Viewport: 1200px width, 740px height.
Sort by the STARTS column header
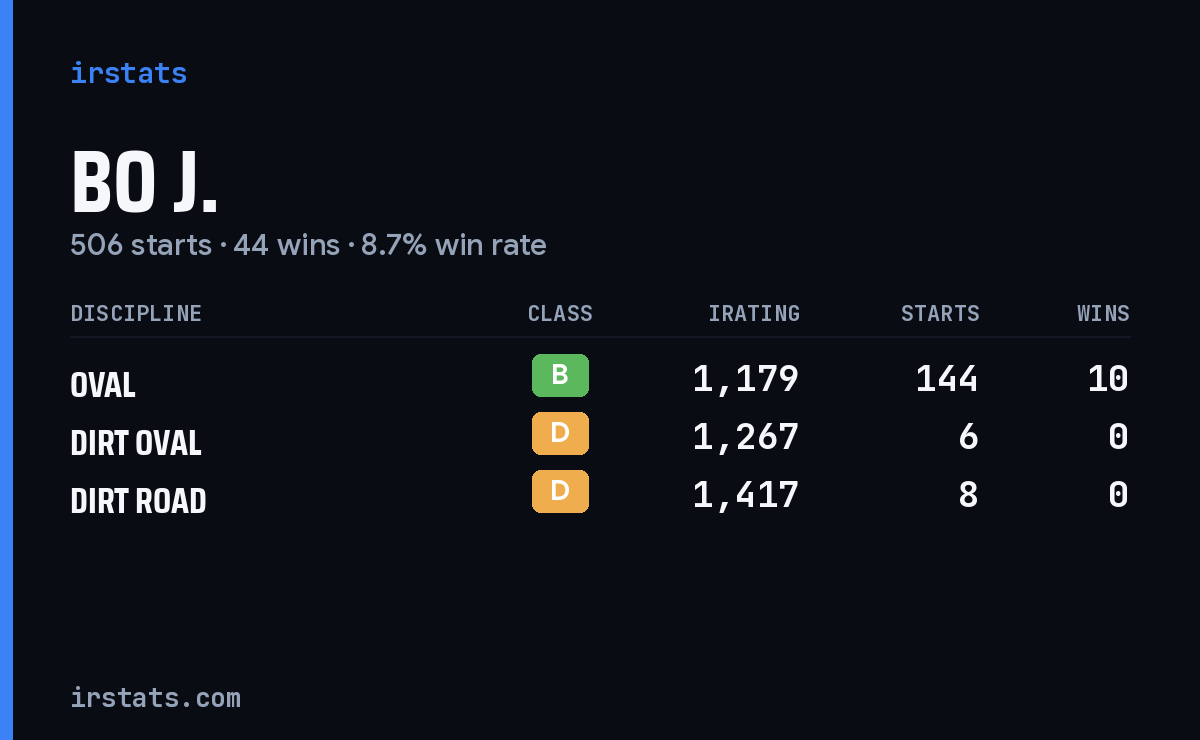(940, 314)
